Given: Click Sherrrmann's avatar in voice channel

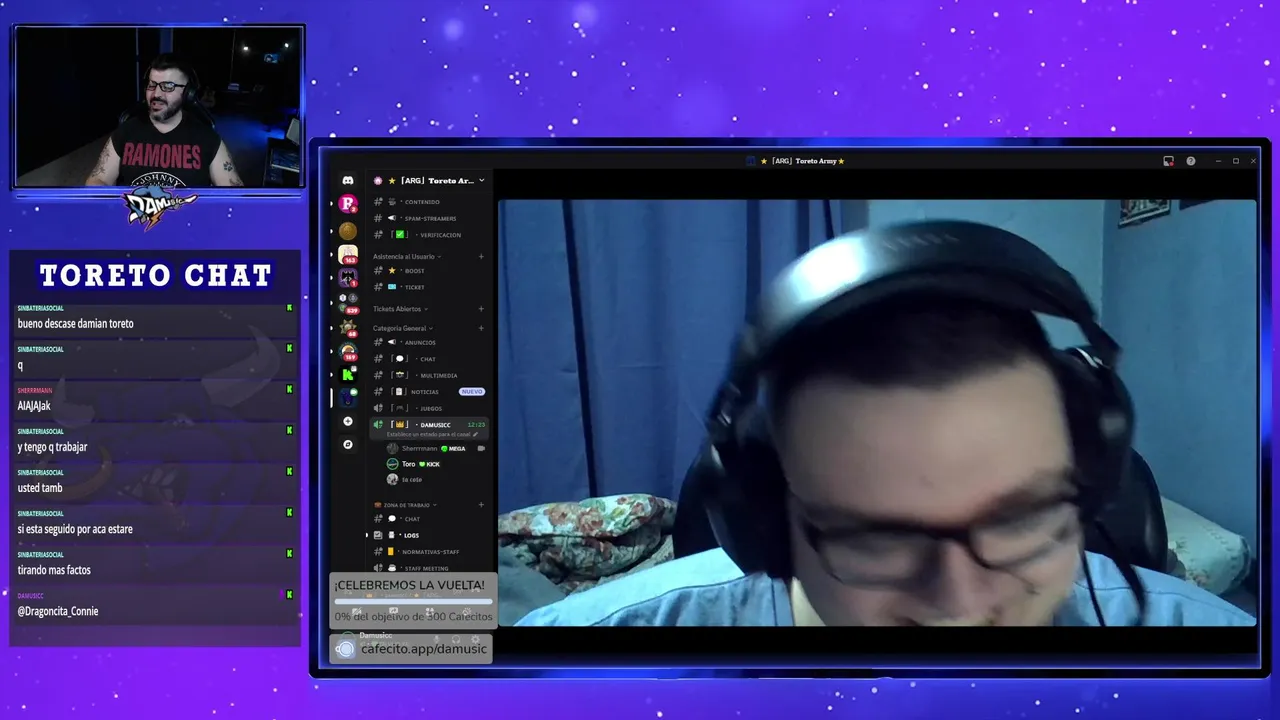Looking at the screenshot, I should pos(393,449).
